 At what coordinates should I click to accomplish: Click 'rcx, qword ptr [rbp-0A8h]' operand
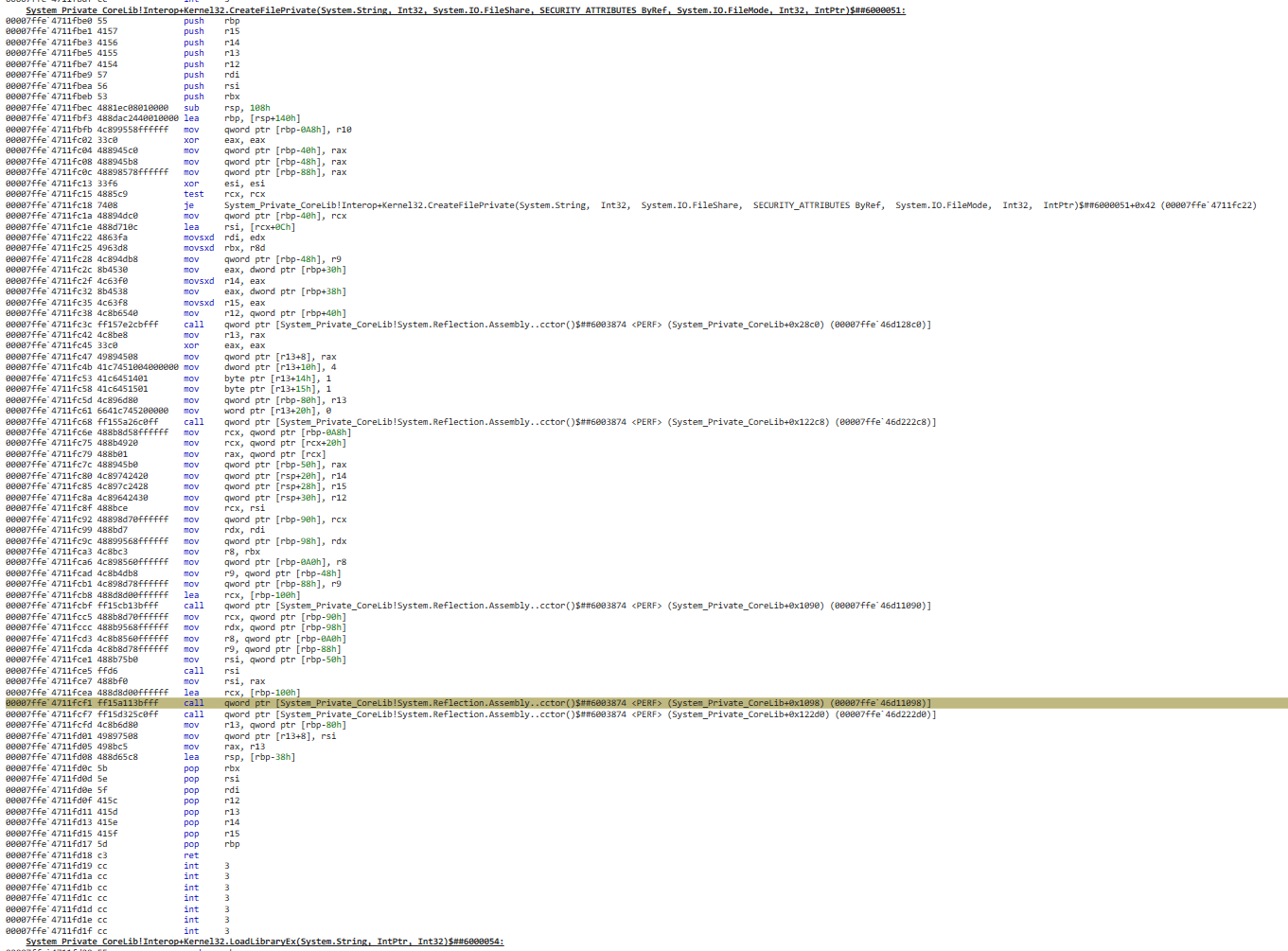coord(288,432)
